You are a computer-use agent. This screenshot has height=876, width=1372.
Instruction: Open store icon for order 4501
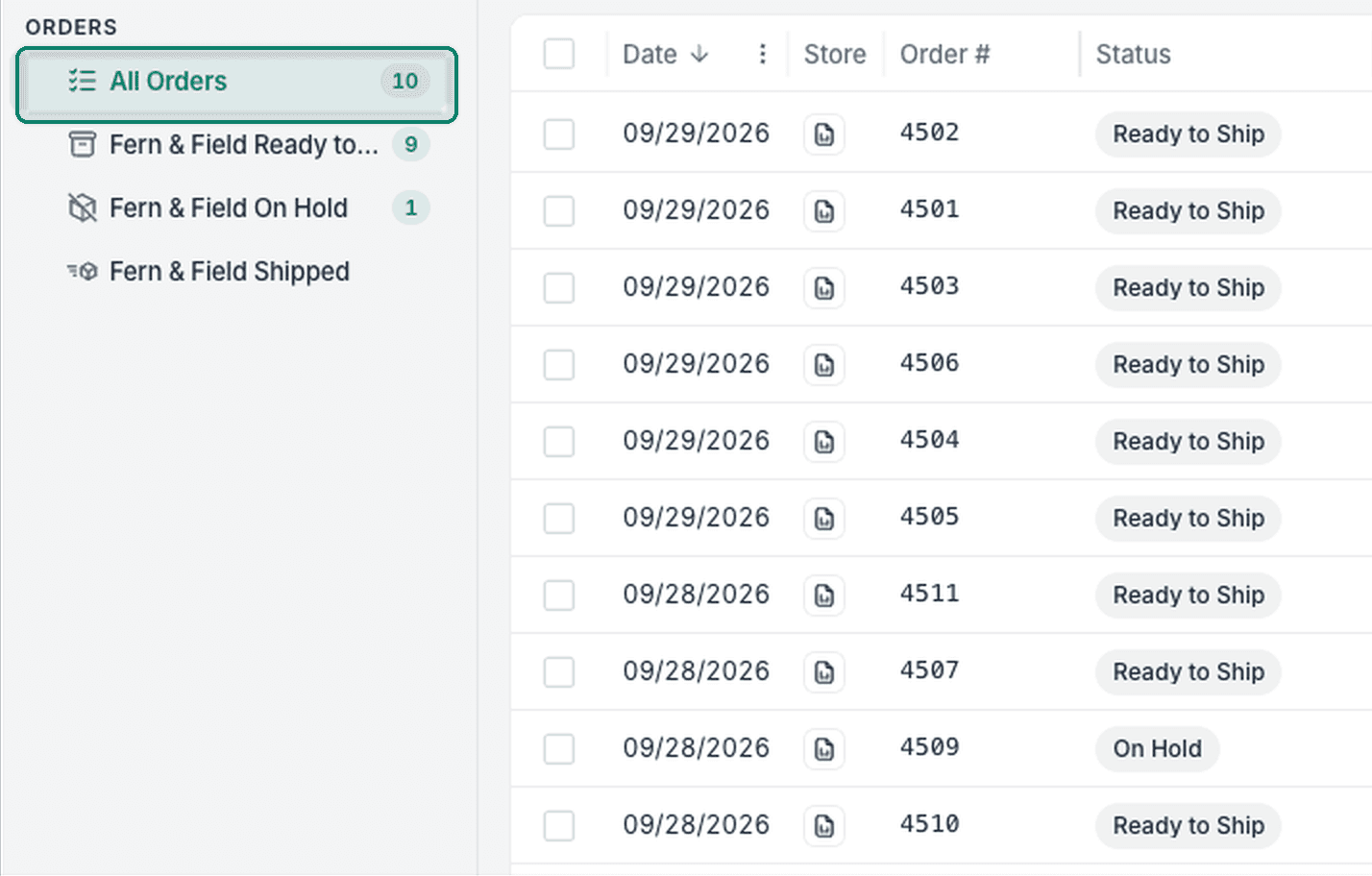point(824,211)
